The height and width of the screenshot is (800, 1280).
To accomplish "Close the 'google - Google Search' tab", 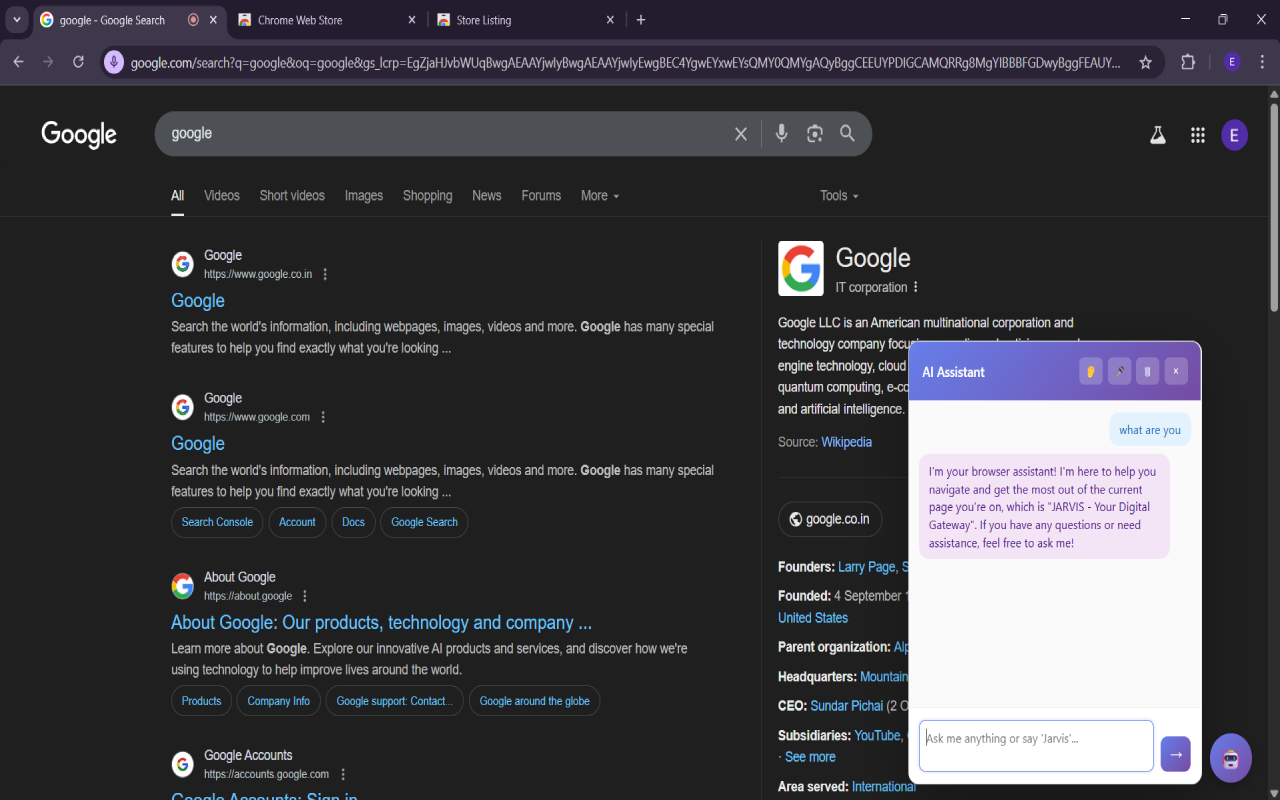I will click(213, 20).
